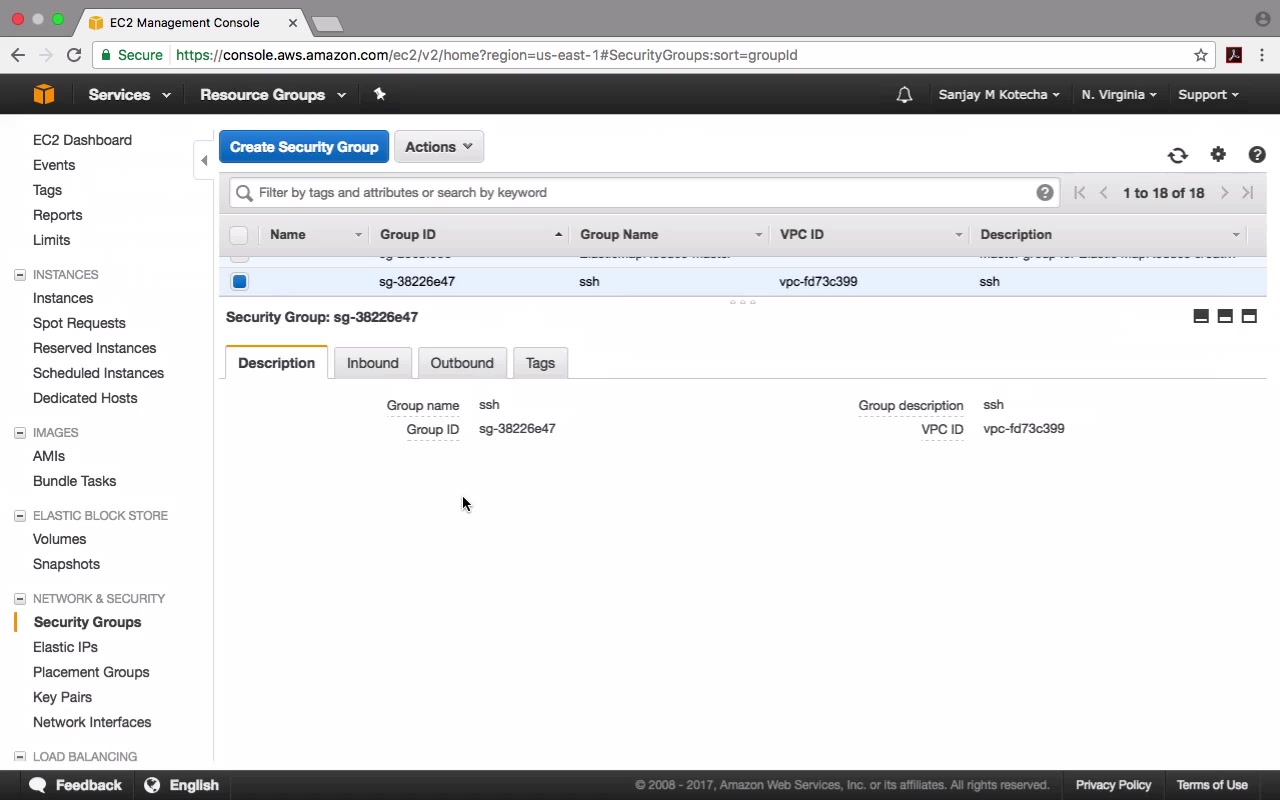The image size is (1280, 800).
Task: Click the Feedback speech bubble icon
Action: pos(38,785)
